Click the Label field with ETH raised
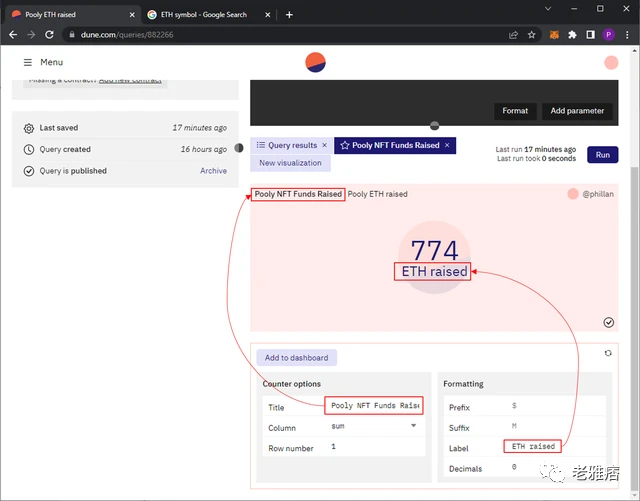The width and height of the screenshot is (640, 501). [533, 446]
